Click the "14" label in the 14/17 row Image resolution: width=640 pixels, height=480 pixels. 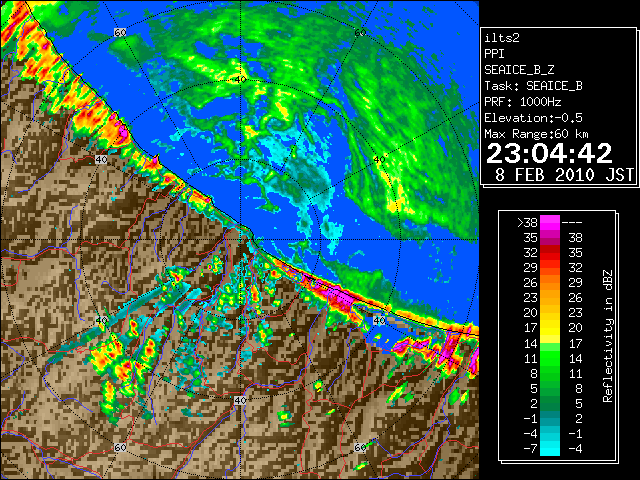(x=530, y=343)
